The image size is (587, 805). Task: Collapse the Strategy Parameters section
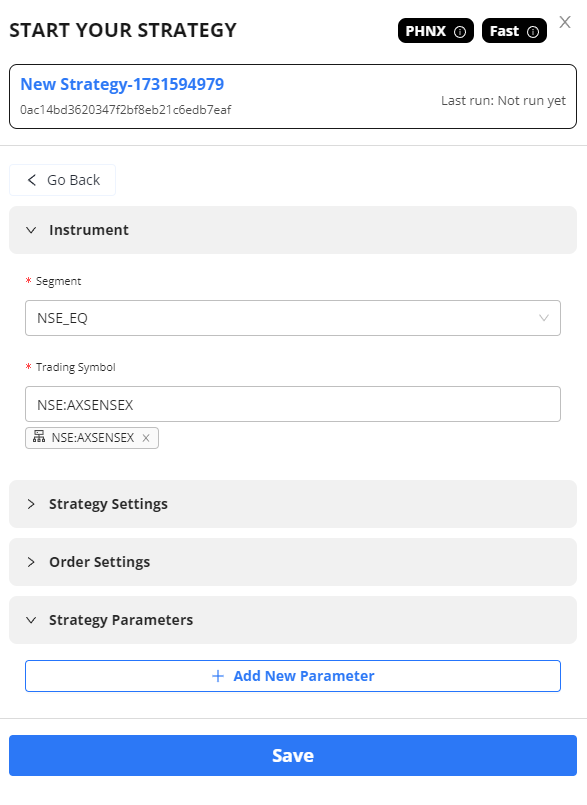pyautogui.click(x=293, y=620)
